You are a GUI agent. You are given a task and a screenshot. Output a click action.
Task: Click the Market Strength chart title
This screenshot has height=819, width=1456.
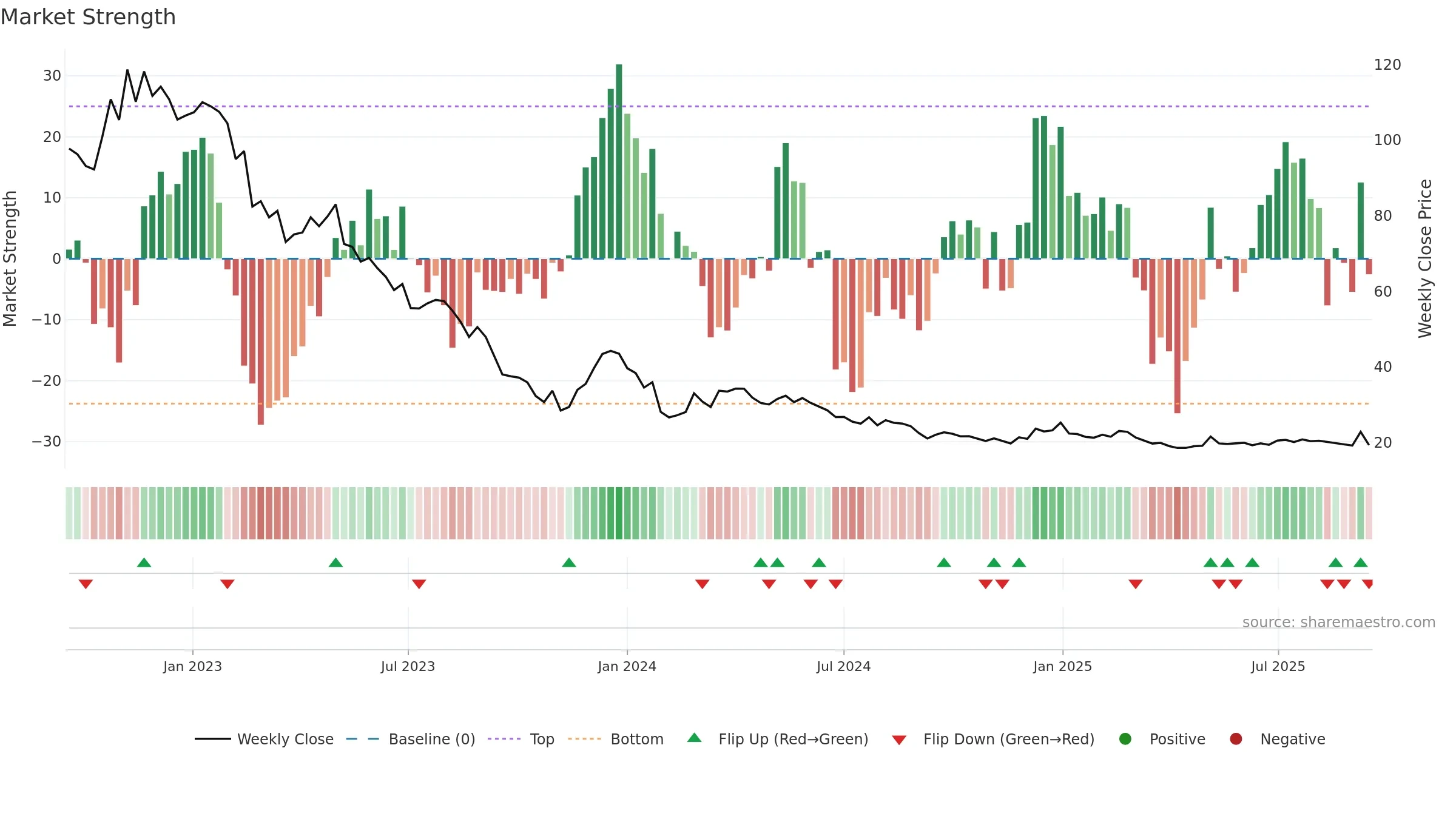88,17
